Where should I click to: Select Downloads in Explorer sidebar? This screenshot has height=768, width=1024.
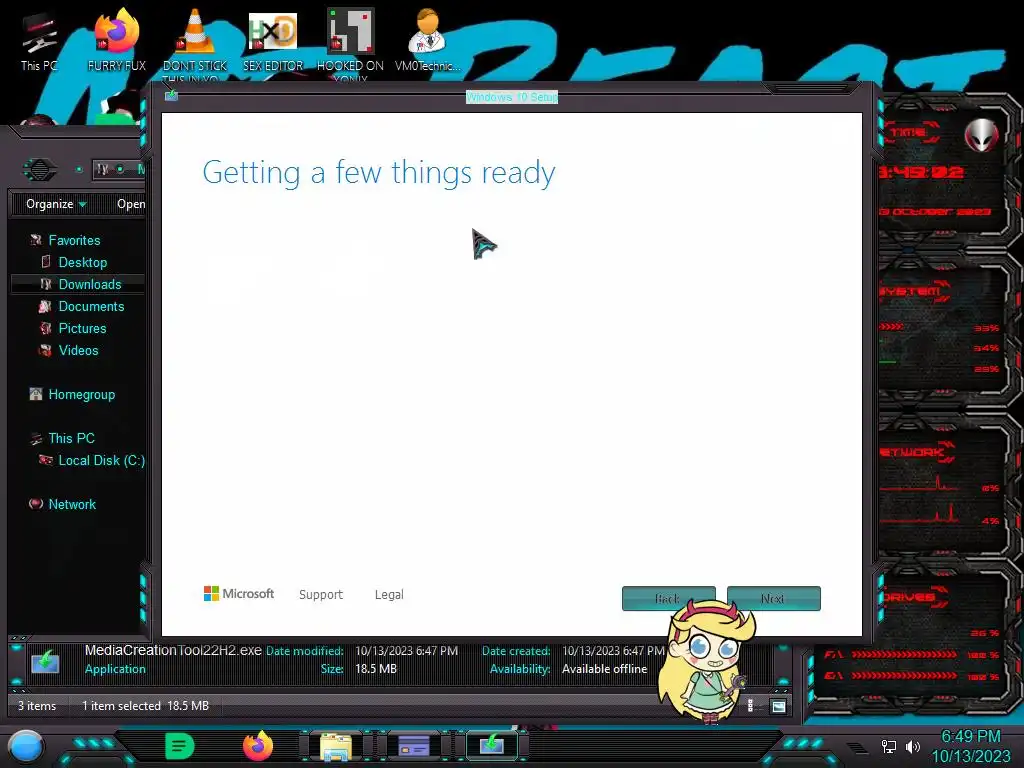(x=90, y=284)
